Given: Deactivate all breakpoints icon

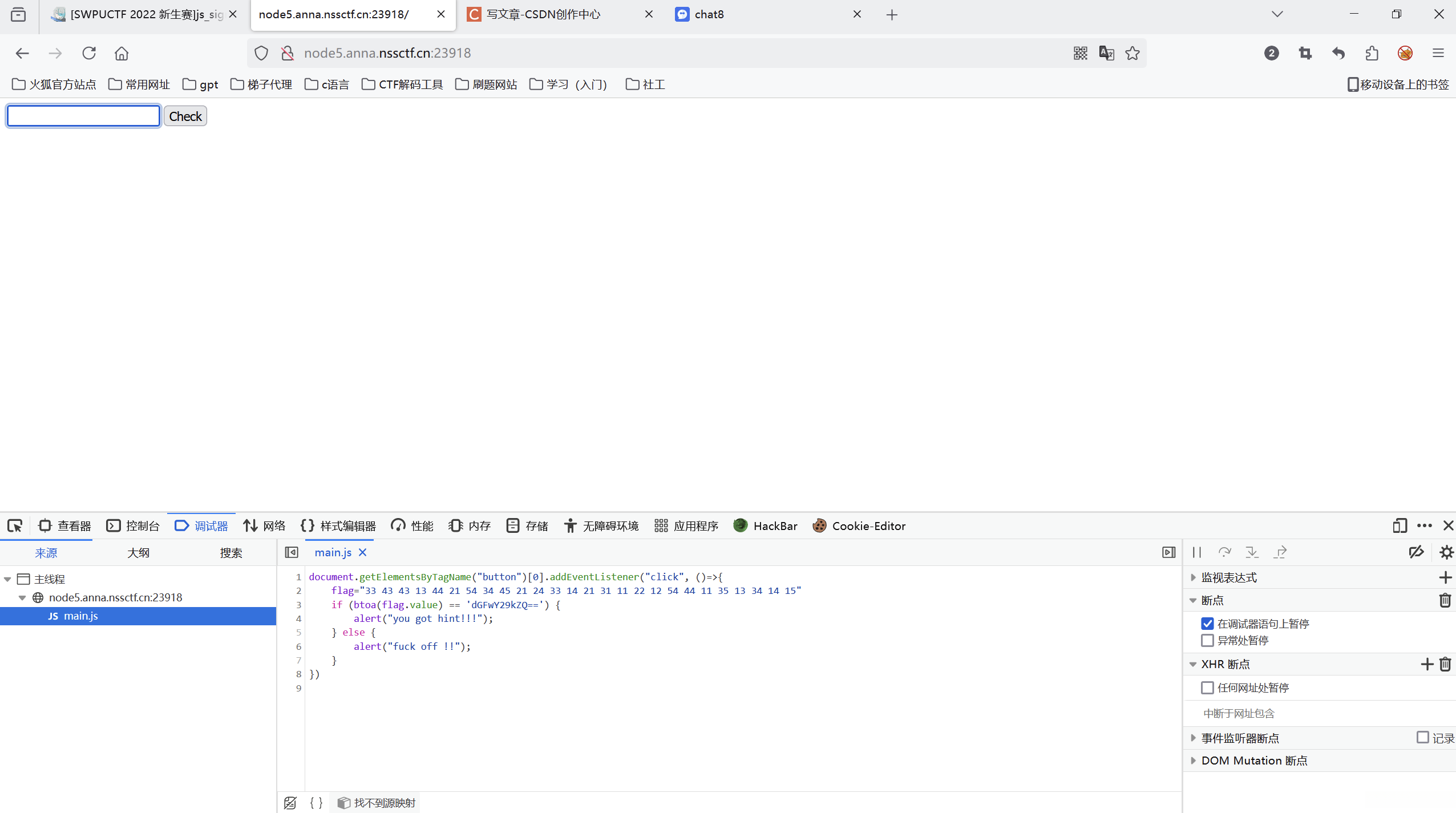Looking at the screenshot, I should click(1417, 552).
